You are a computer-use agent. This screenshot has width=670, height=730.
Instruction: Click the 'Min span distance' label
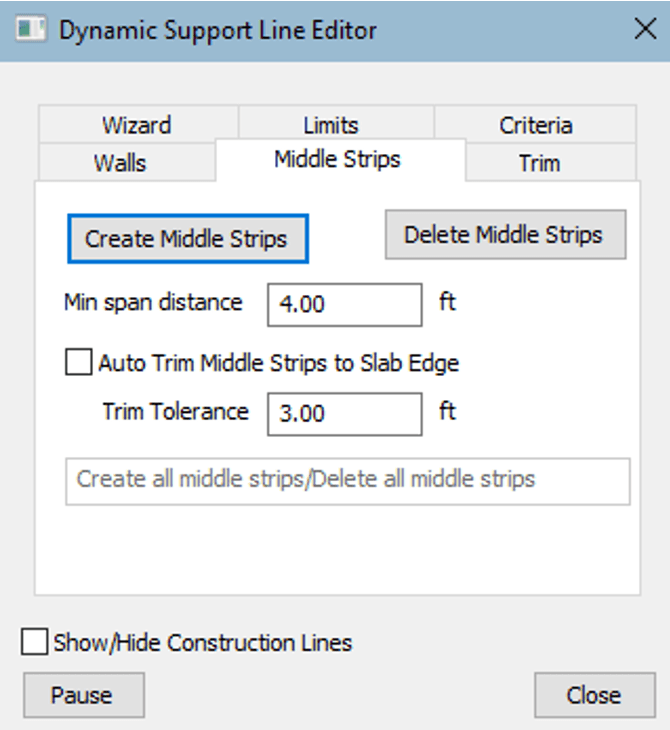pyautogui.click(x=153, y=302)
